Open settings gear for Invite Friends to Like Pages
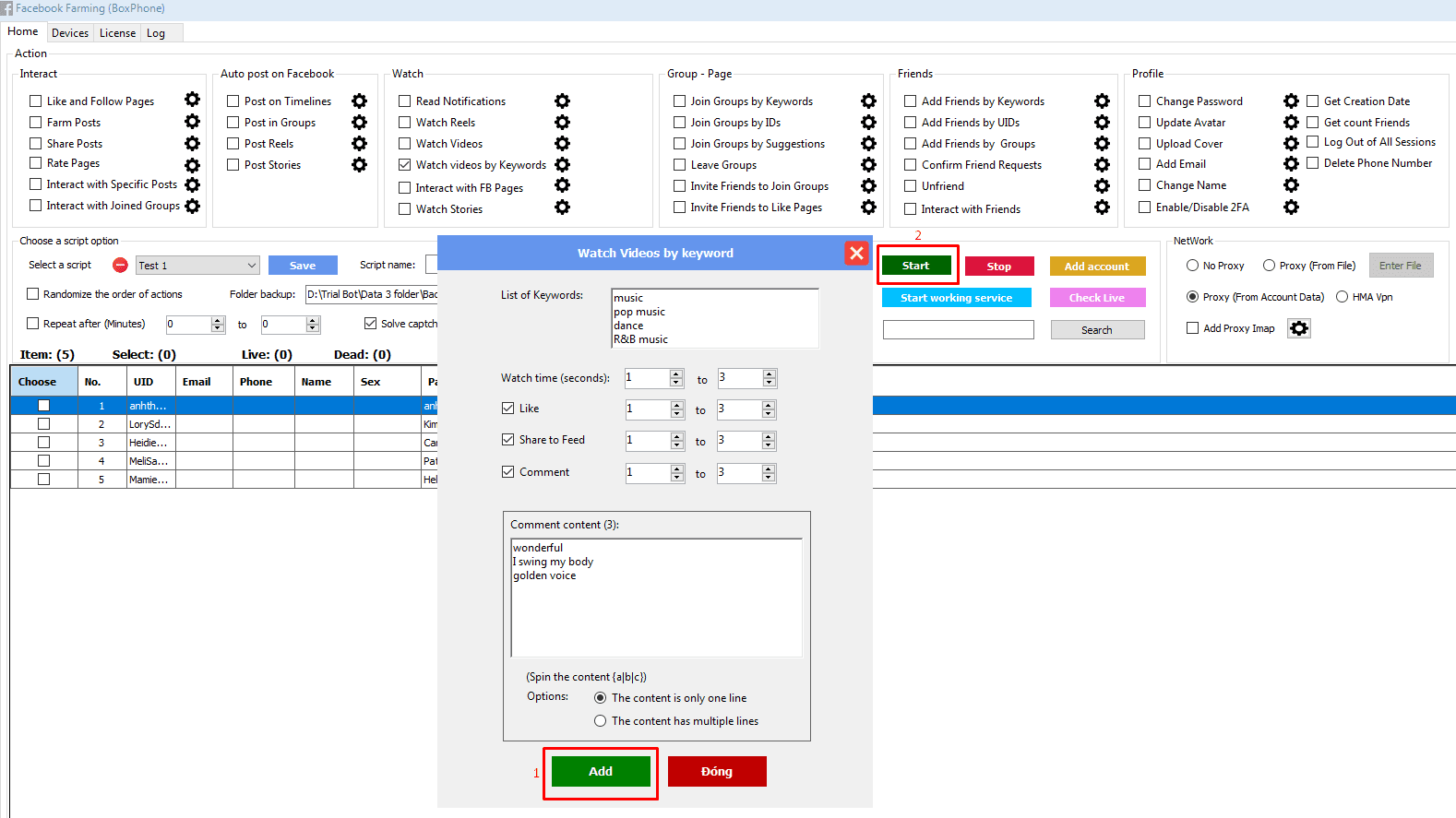 click(868, 207)
